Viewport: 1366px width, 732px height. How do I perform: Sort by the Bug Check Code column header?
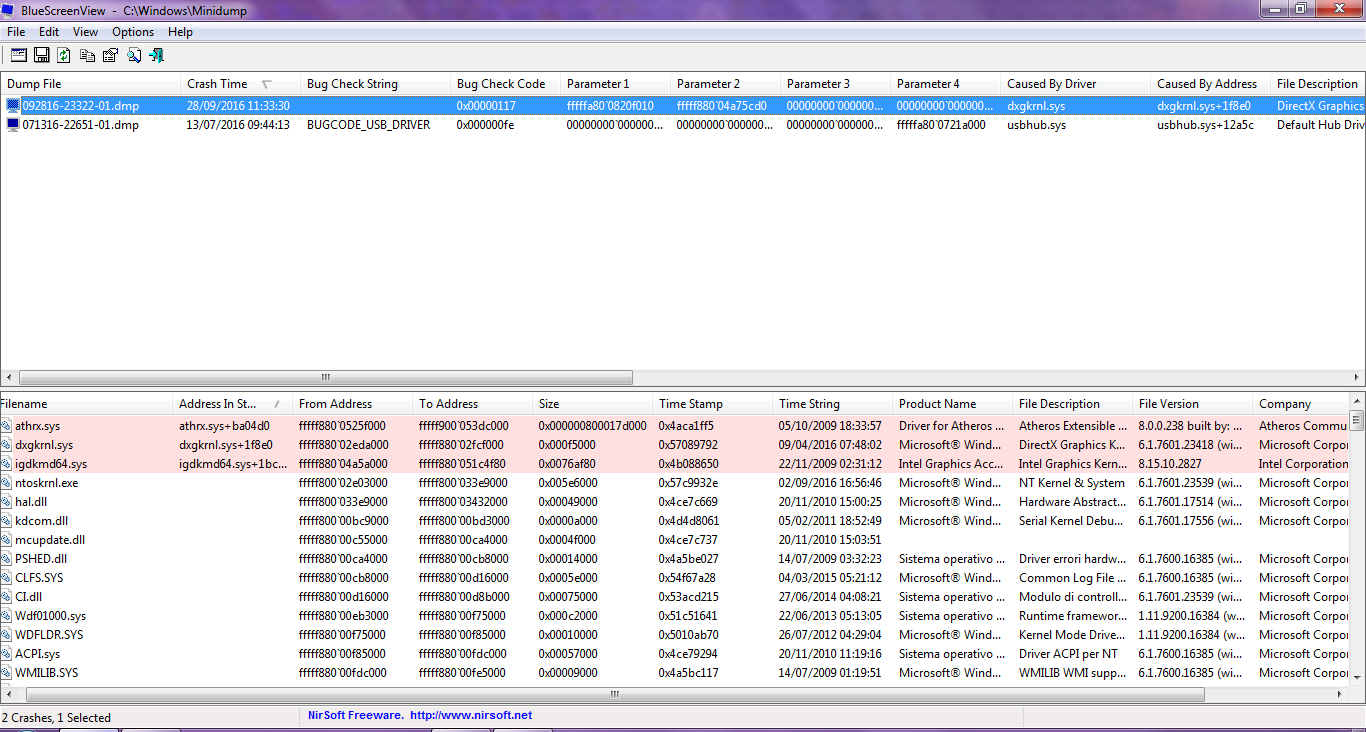[500, 84]
